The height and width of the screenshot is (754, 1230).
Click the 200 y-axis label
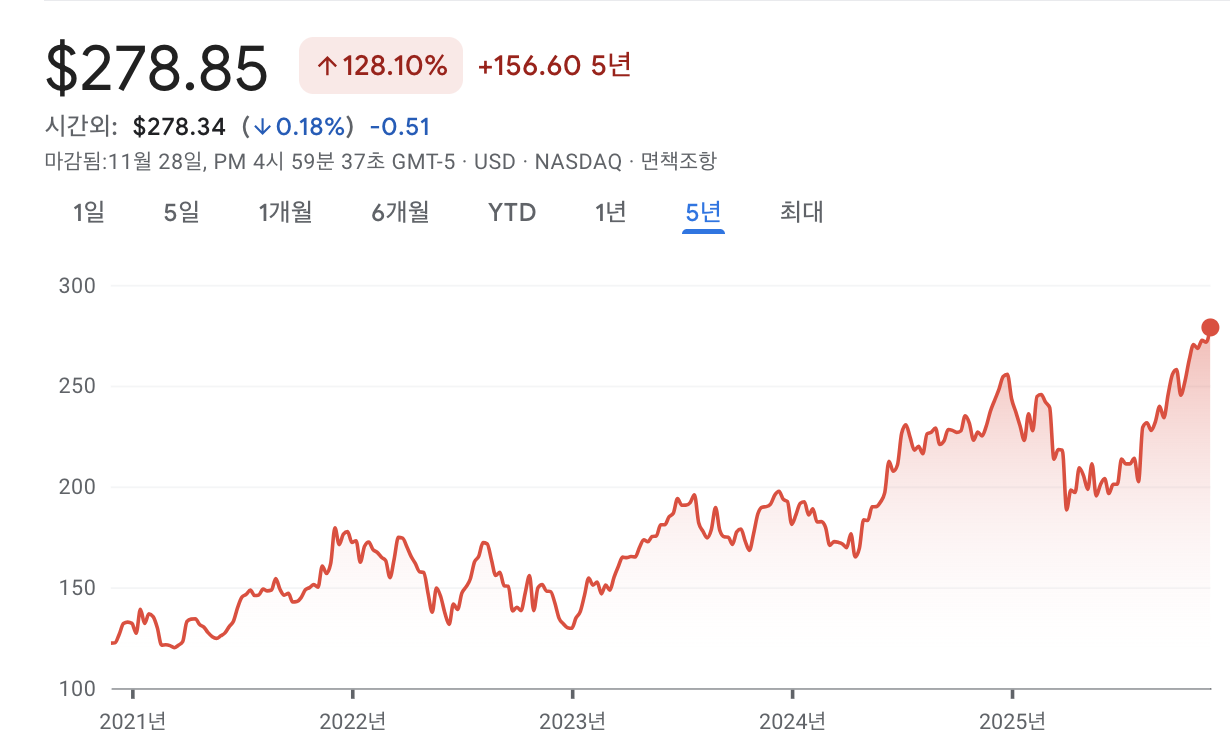tap(78, 487)
